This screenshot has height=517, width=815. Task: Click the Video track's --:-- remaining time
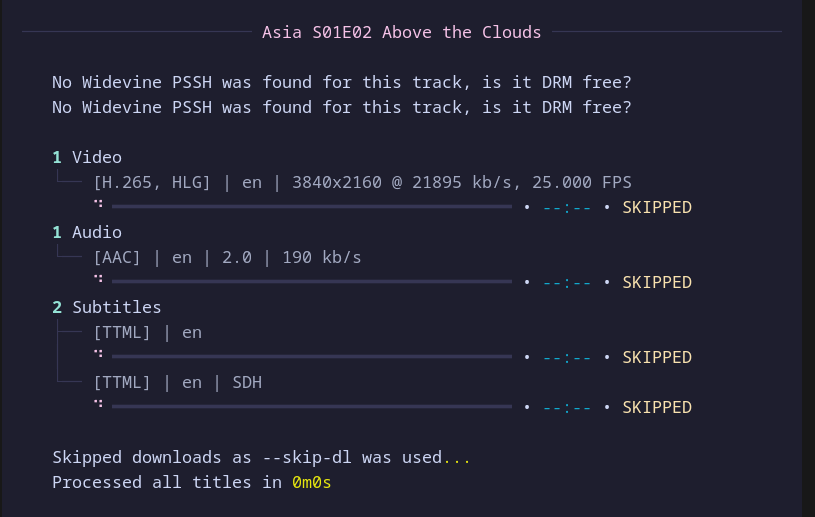[x=567, y=207]
